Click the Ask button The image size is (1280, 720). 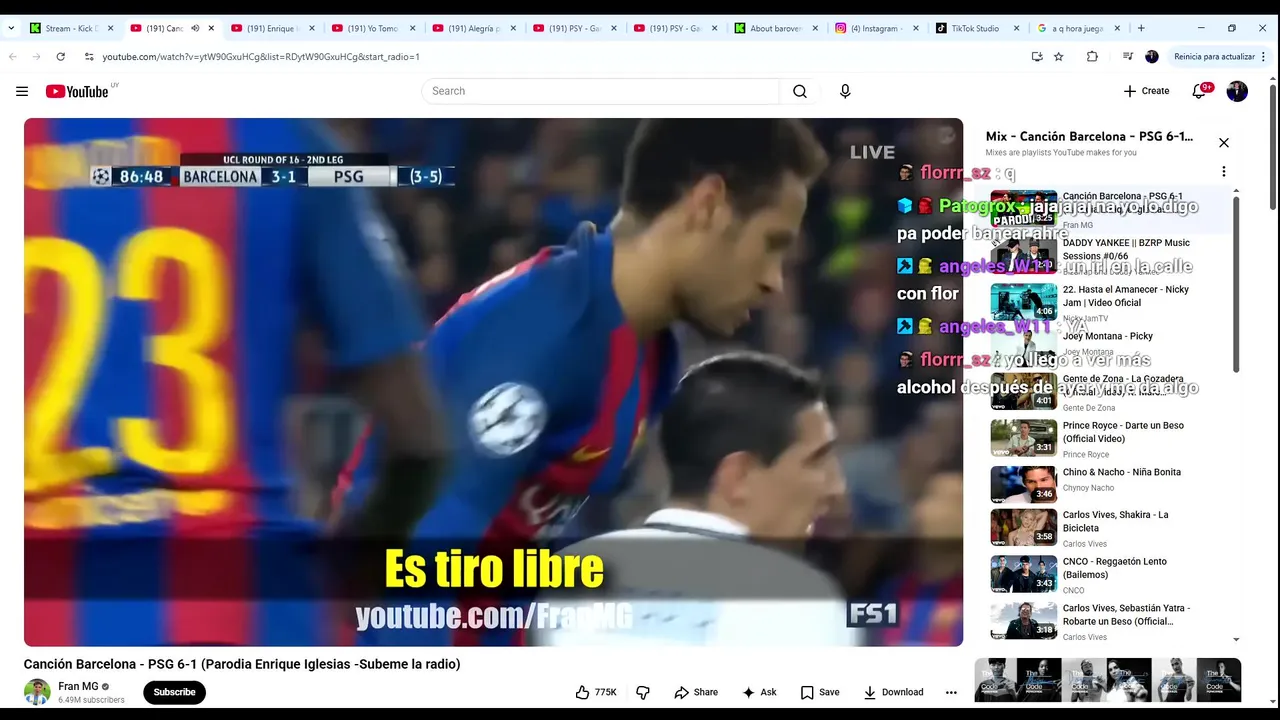759,692
